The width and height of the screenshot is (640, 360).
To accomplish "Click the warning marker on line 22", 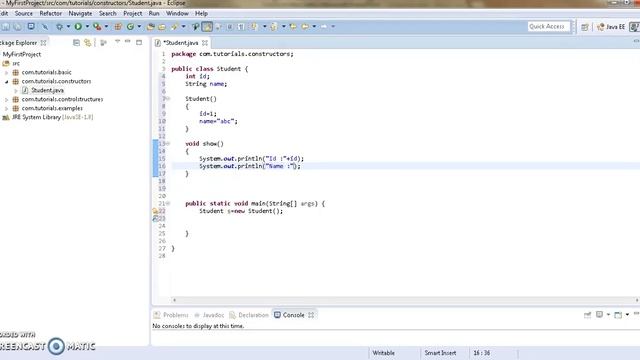I will [155, 211].
